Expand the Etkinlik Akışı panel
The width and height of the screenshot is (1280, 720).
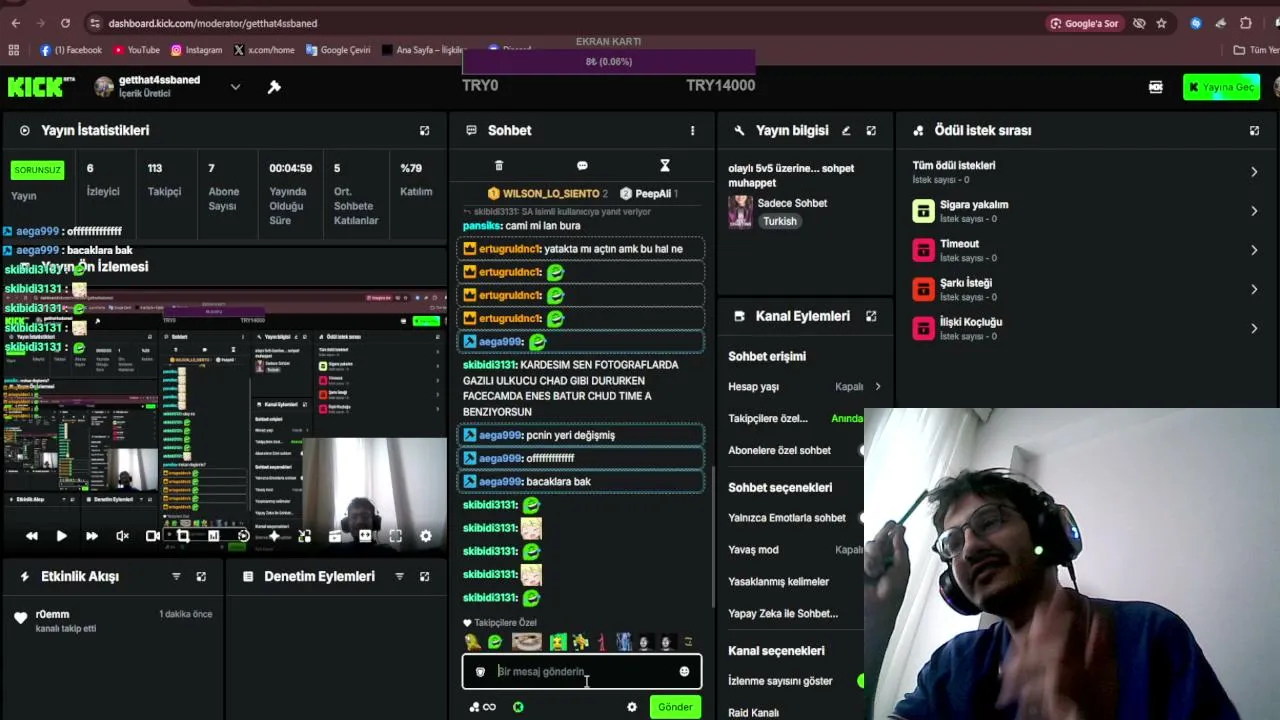pyautogui.click(x=201, y=576)
